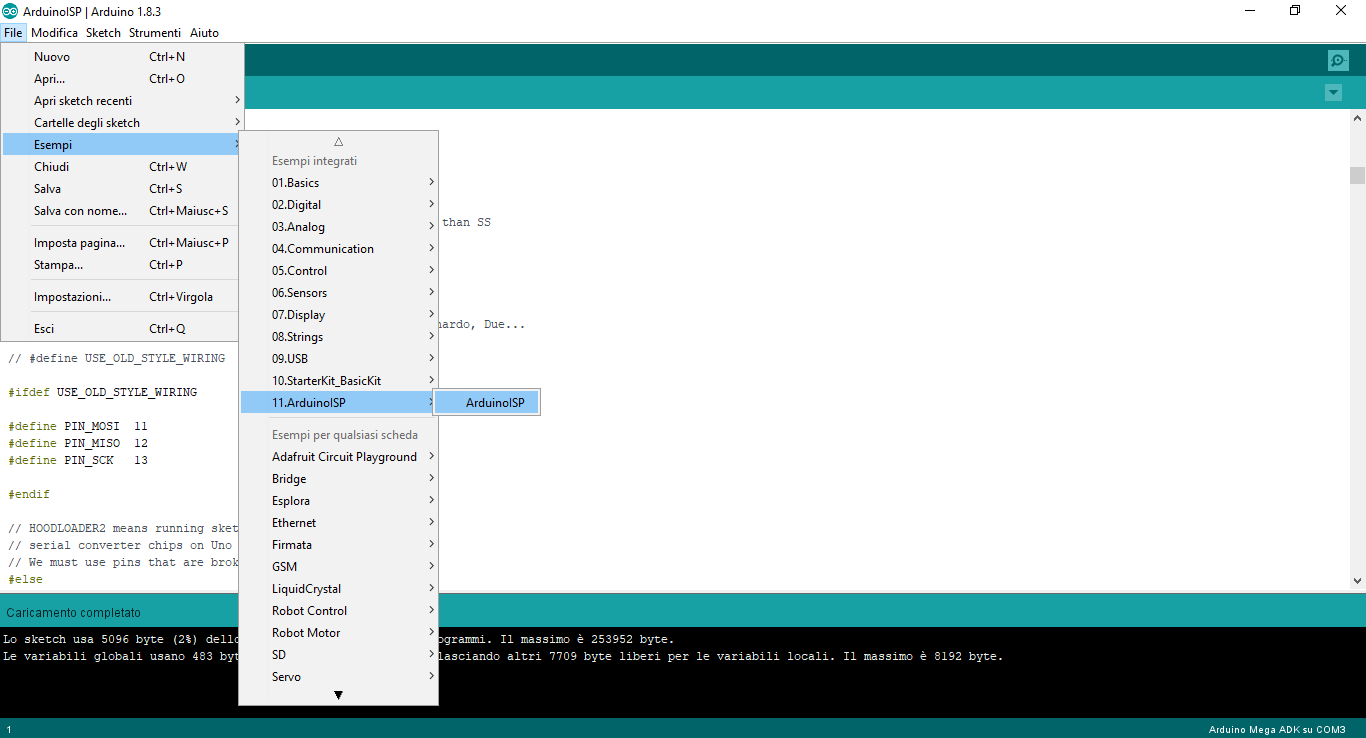1366x738 pixels.
Task: Expand the Firmata library examples
Action: [x=338, y=545]
